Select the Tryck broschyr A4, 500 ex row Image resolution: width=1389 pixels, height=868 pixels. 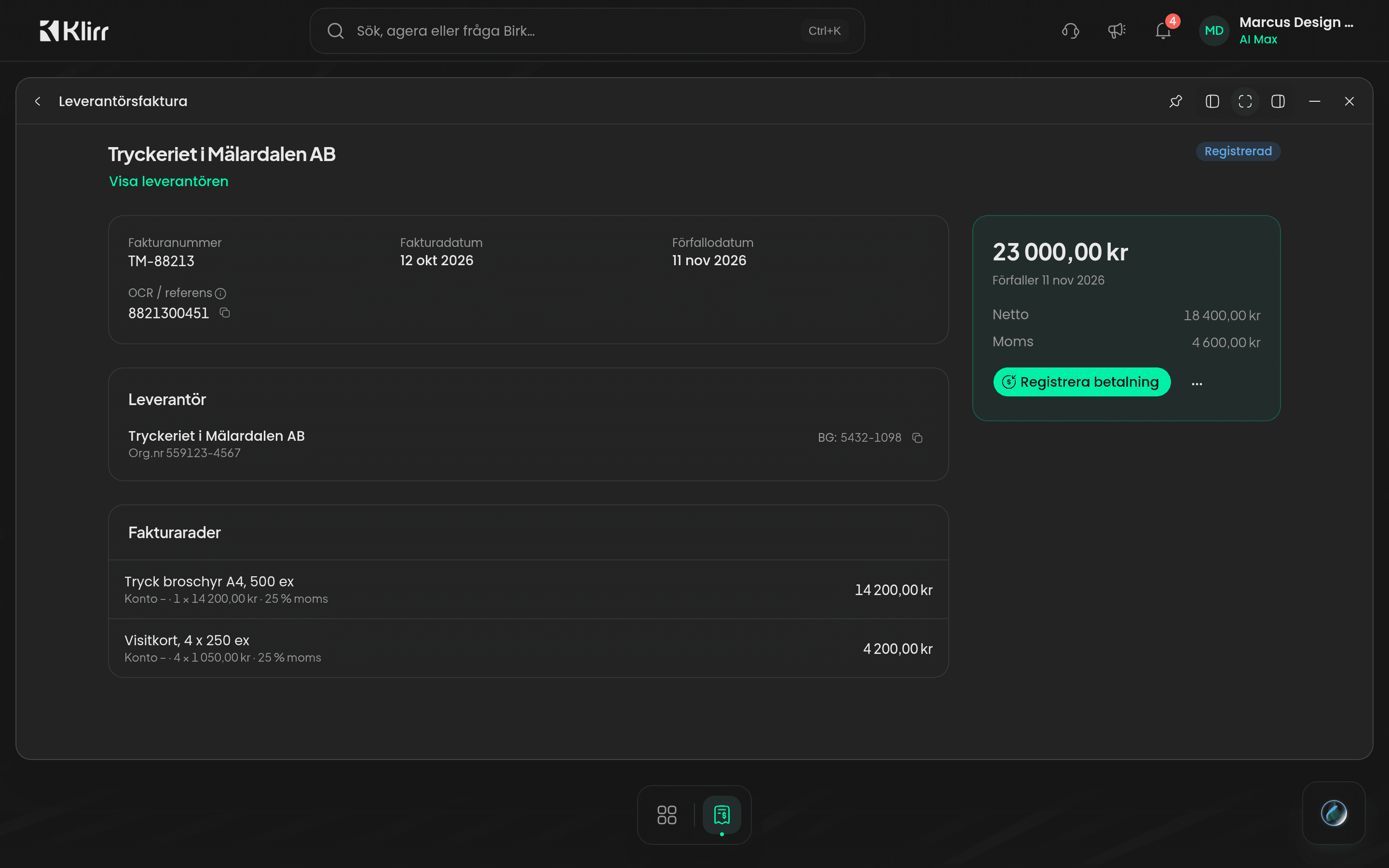528,590
